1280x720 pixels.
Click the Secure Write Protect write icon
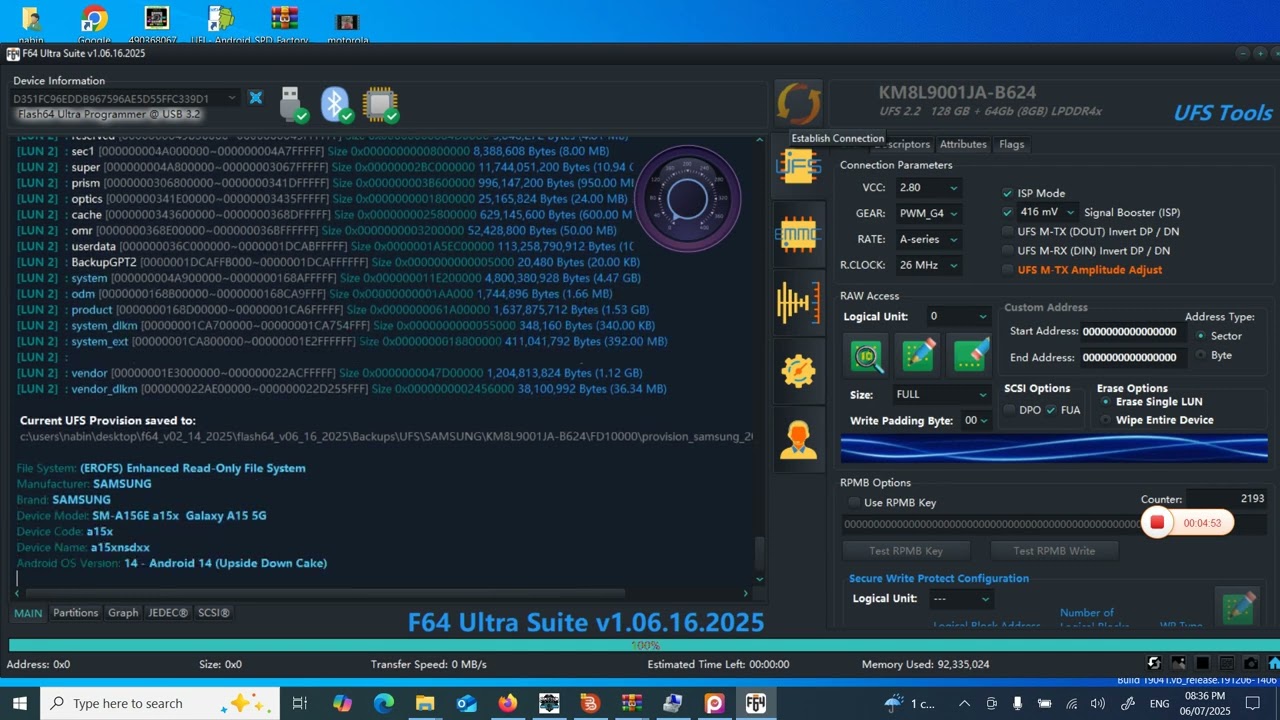click(1238, 606)
